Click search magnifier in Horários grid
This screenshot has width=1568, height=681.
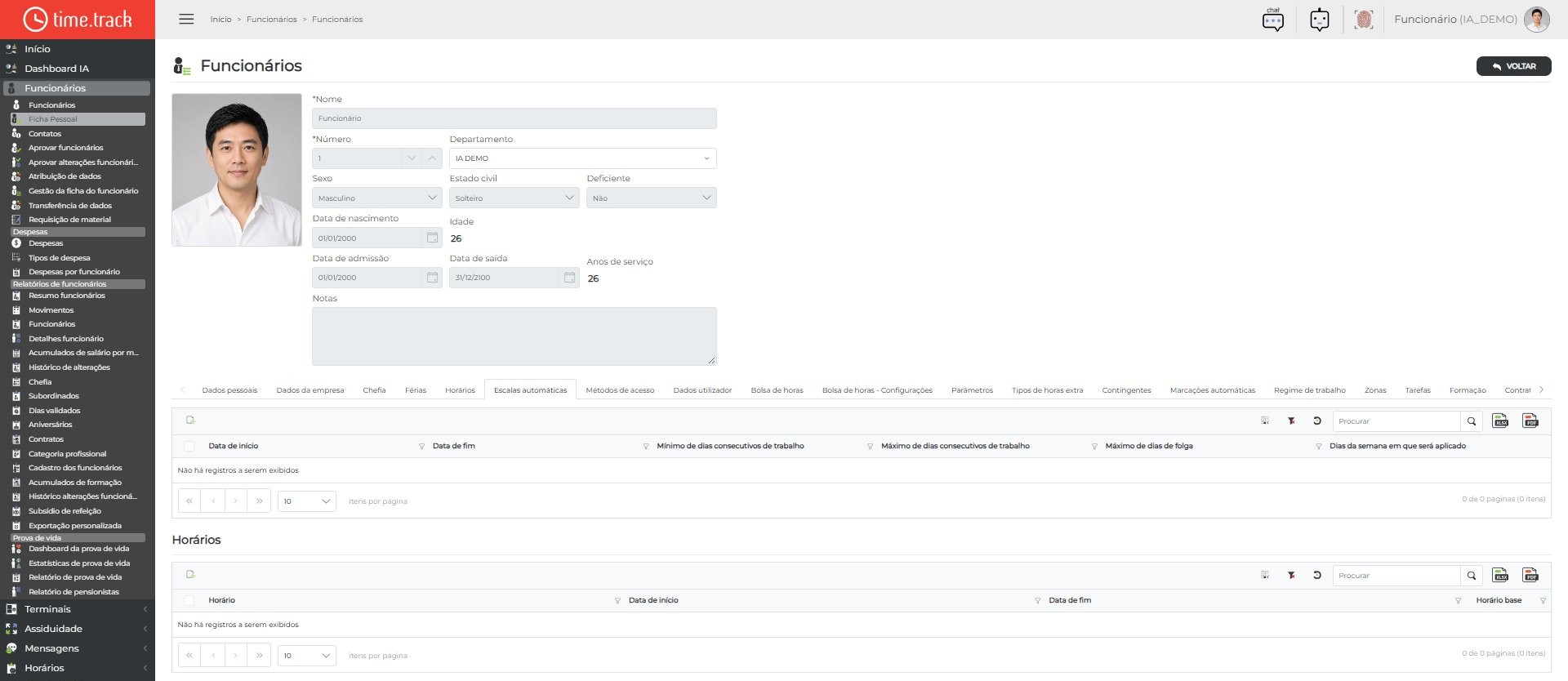(x=1472, y=576)
